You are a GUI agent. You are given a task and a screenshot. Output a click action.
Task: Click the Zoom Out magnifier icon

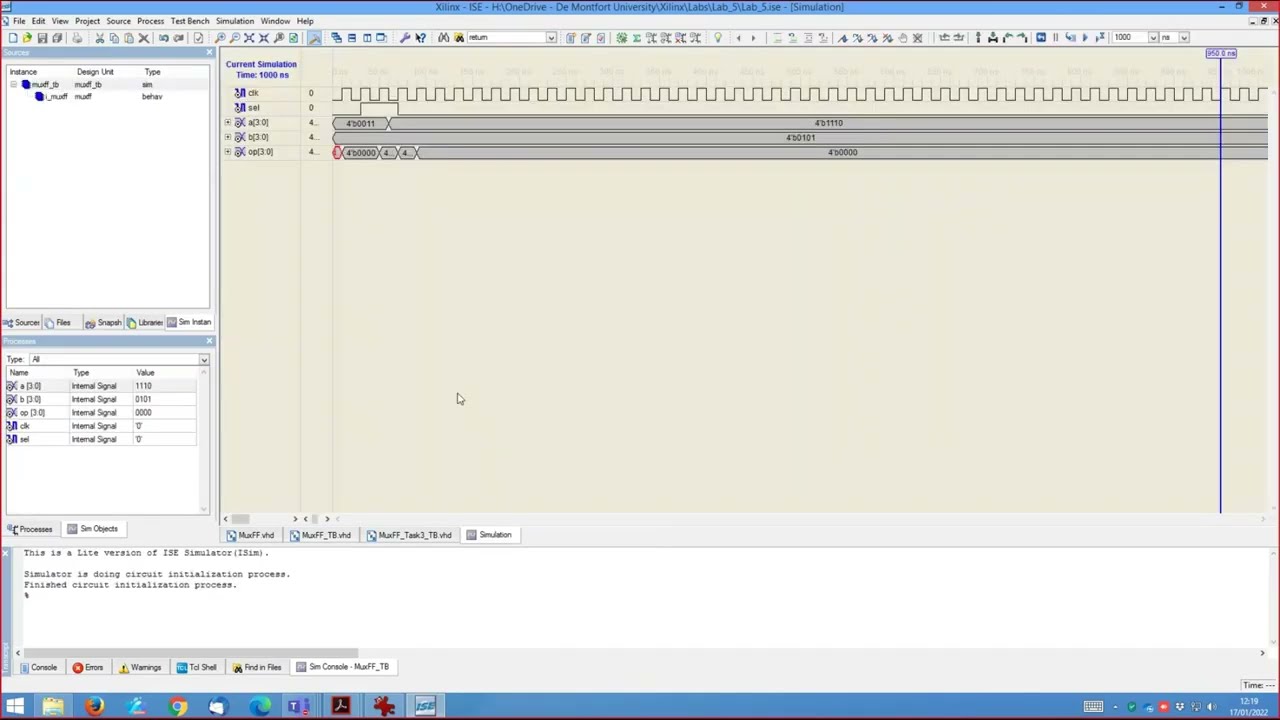click(x=235, y=38)
